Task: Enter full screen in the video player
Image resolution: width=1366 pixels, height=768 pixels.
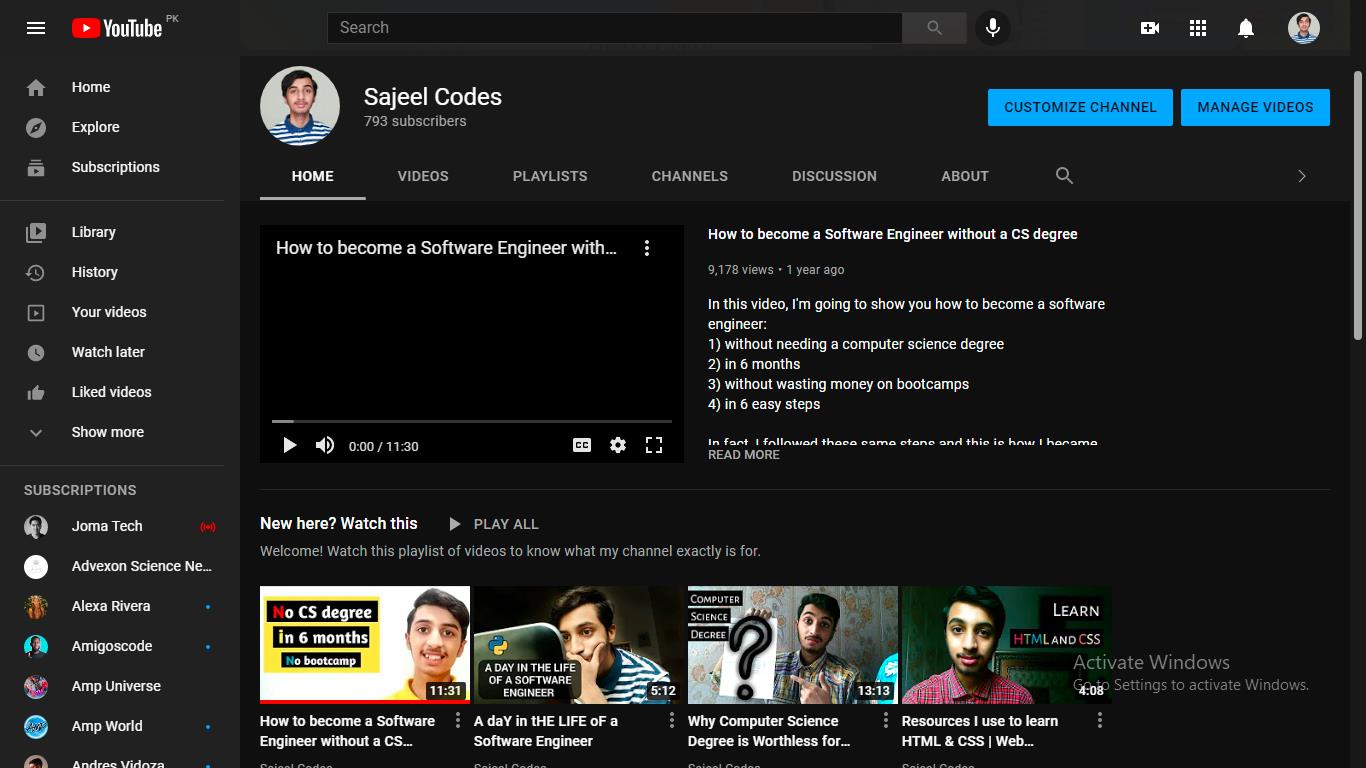Action: [x=654, y=446]
